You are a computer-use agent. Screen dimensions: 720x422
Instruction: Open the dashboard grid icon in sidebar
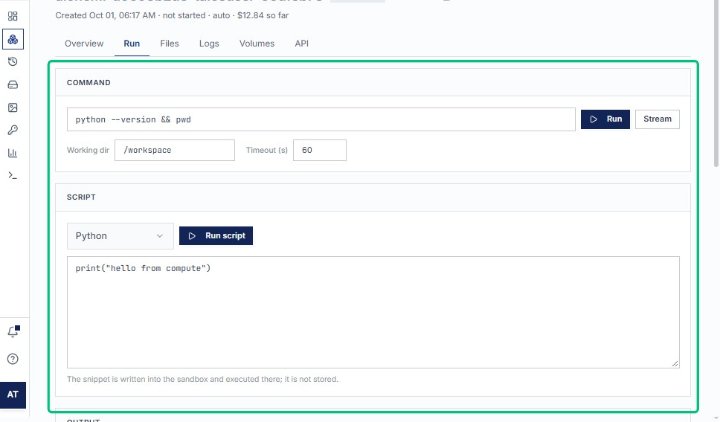tap(13, 16)
